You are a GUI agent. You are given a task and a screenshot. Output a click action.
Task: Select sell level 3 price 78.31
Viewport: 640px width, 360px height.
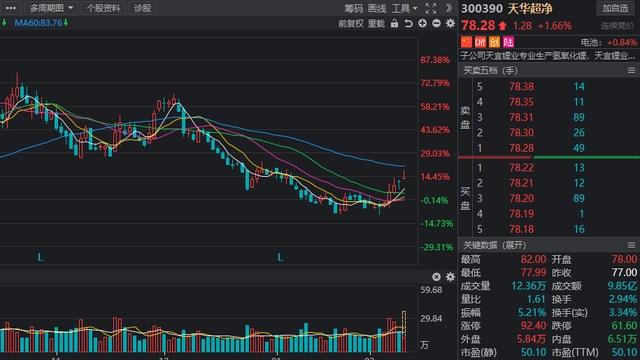[x=521, y=117]
